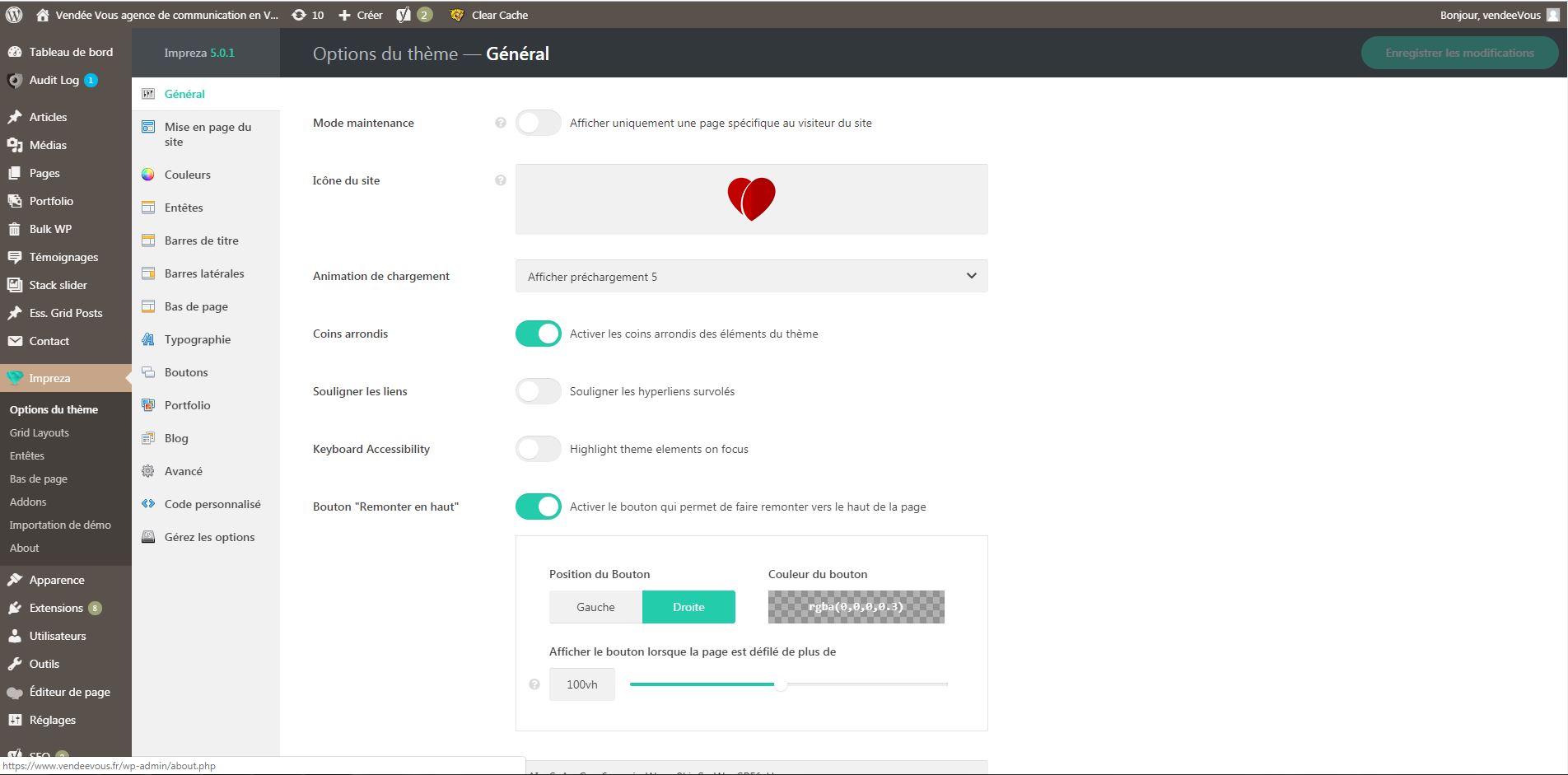The image size is (1568, 775).
Task: Switch to the Boutons options tab
Action: [186, 372]
